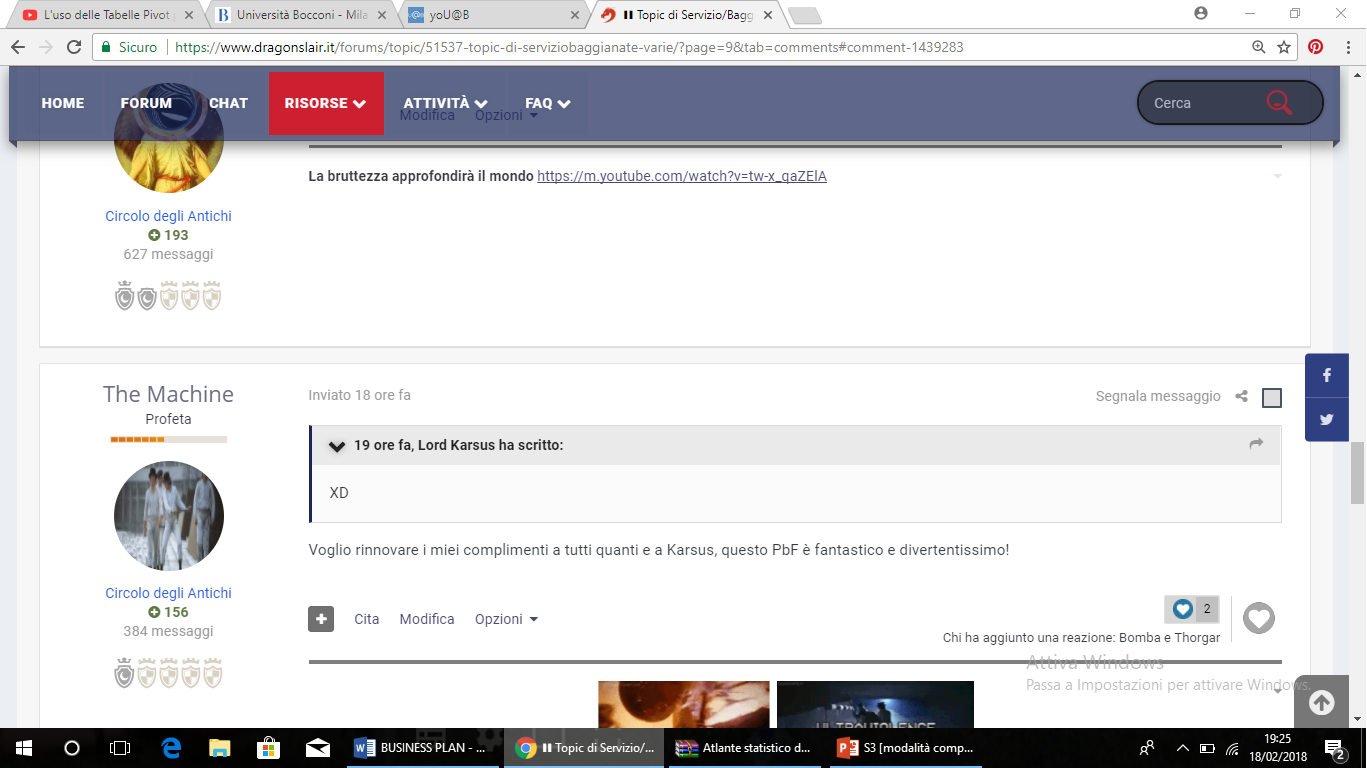Expand the RISORSE menu

[x=326, y=103]
